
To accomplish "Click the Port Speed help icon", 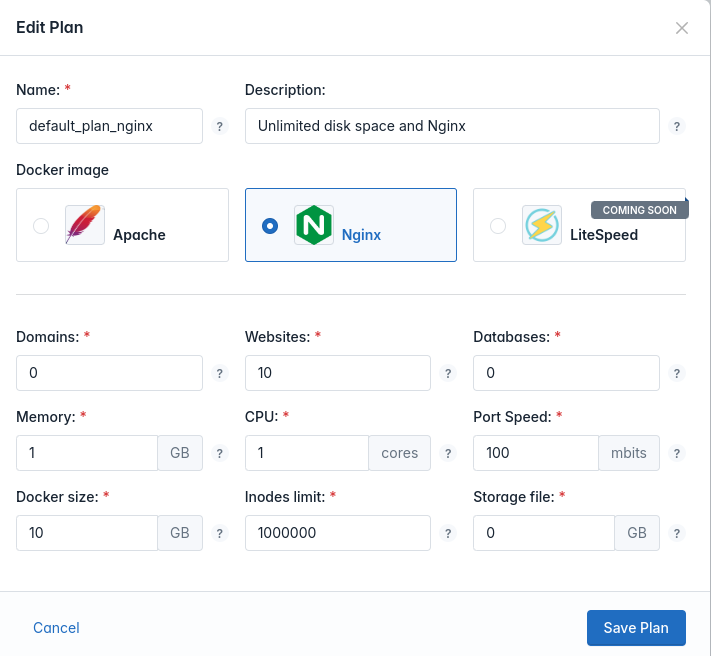I will (677, 453).
